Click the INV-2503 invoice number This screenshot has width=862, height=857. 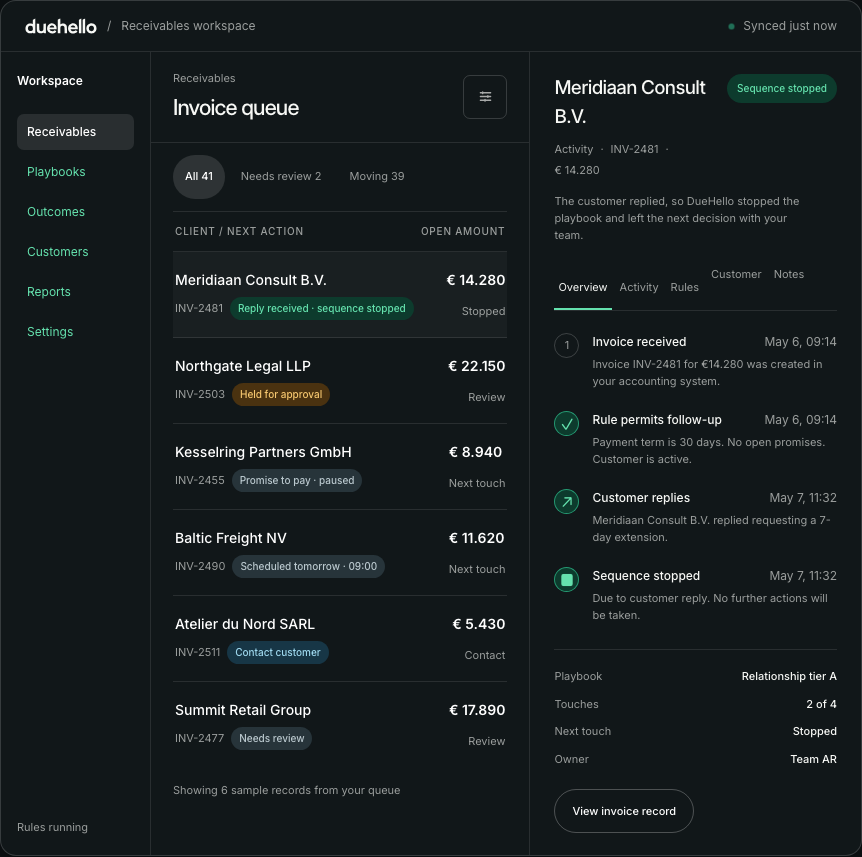coord(200,395)
